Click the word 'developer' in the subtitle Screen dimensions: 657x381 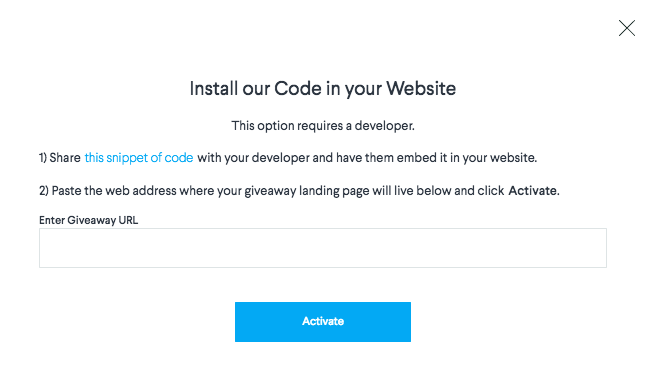click(x=384, y=125)
